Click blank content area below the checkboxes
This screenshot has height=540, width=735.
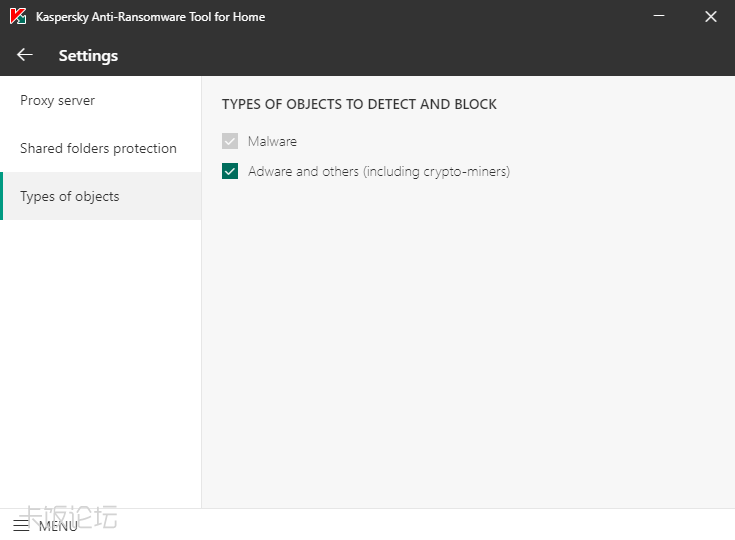(468, 340)
